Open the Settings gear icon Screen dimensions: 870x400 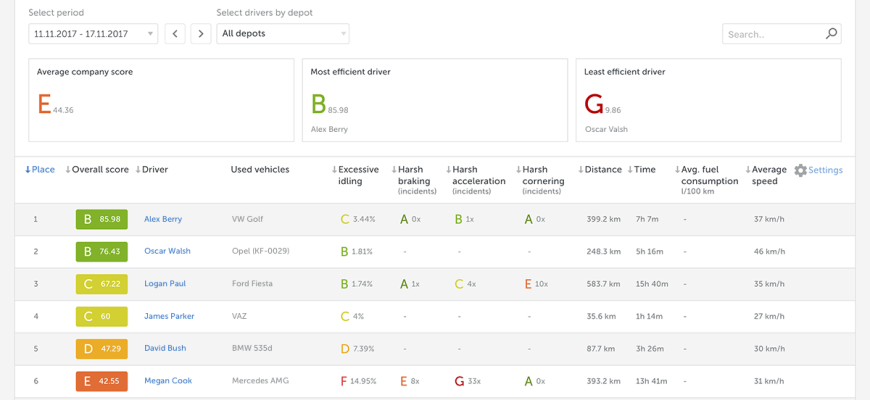click(x=800, y=171)
